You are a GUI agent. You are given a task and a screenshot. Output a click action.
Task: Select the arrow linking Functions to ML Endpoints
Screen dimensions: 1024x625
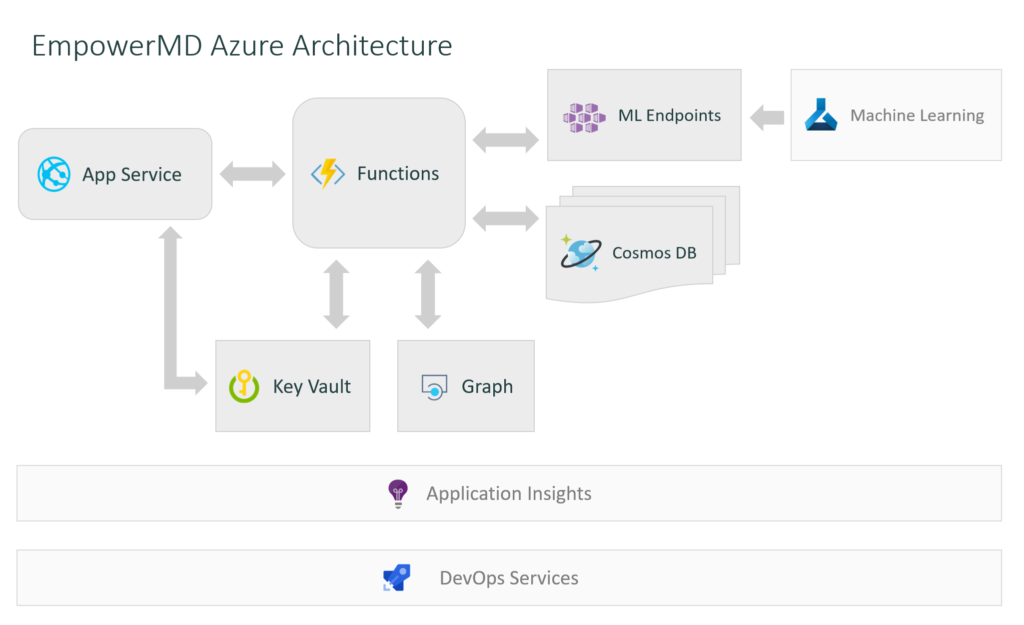tap(505, 137)
